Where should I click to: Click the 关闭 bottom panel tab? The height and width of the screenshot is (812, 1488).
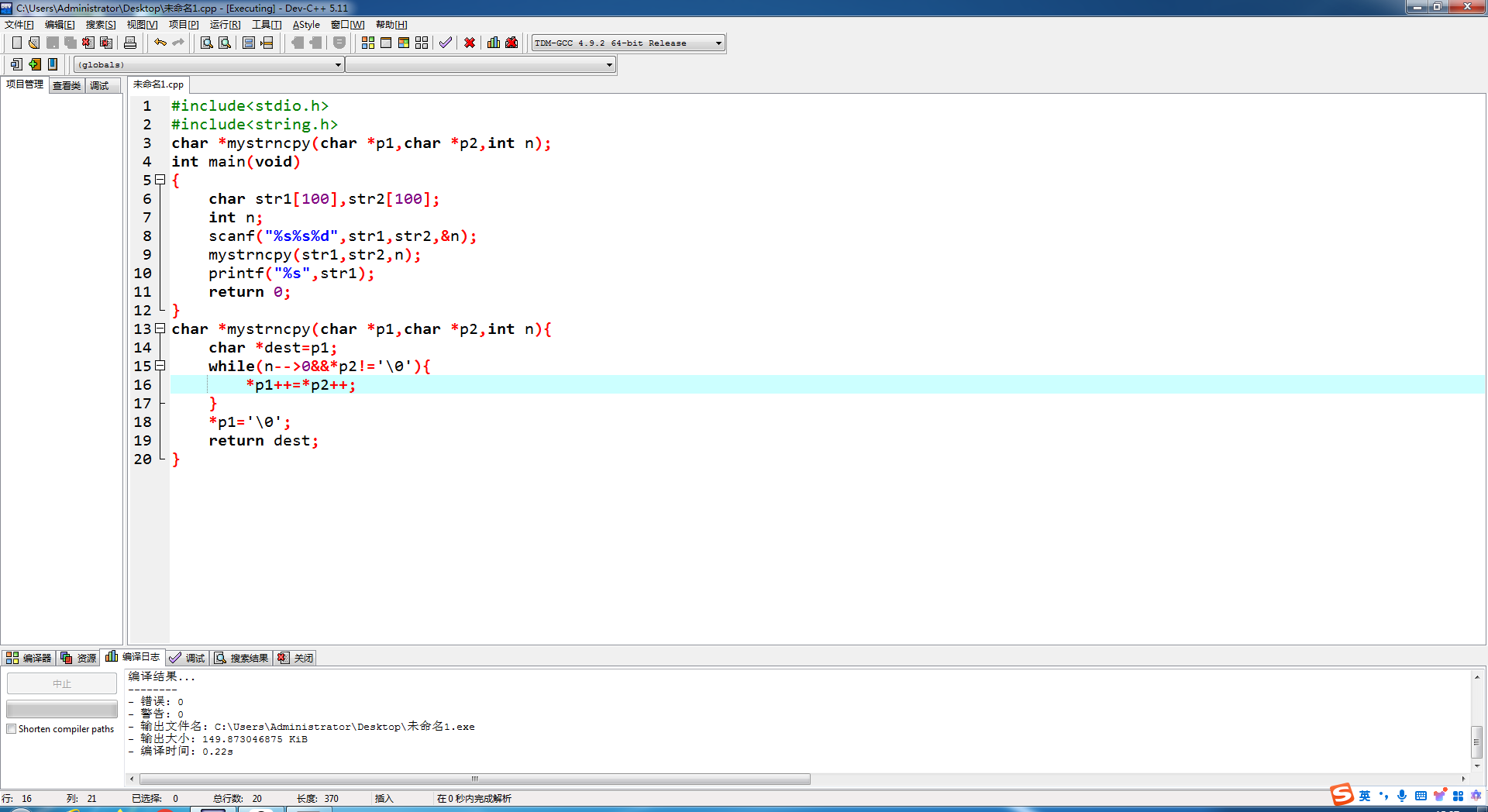point(295,658)
